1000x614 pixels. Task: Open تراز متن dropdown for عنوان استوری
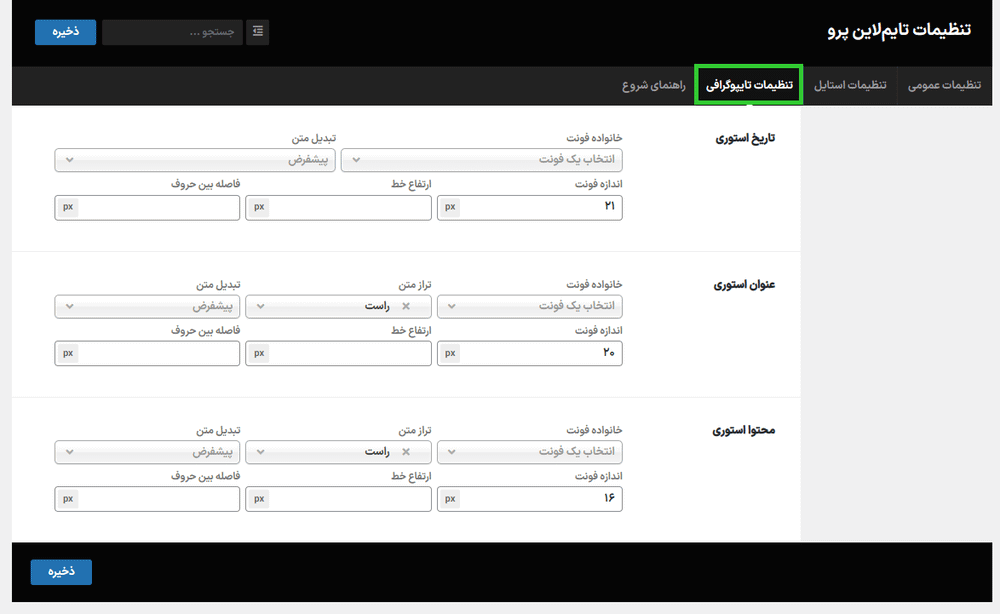point(338,306)
